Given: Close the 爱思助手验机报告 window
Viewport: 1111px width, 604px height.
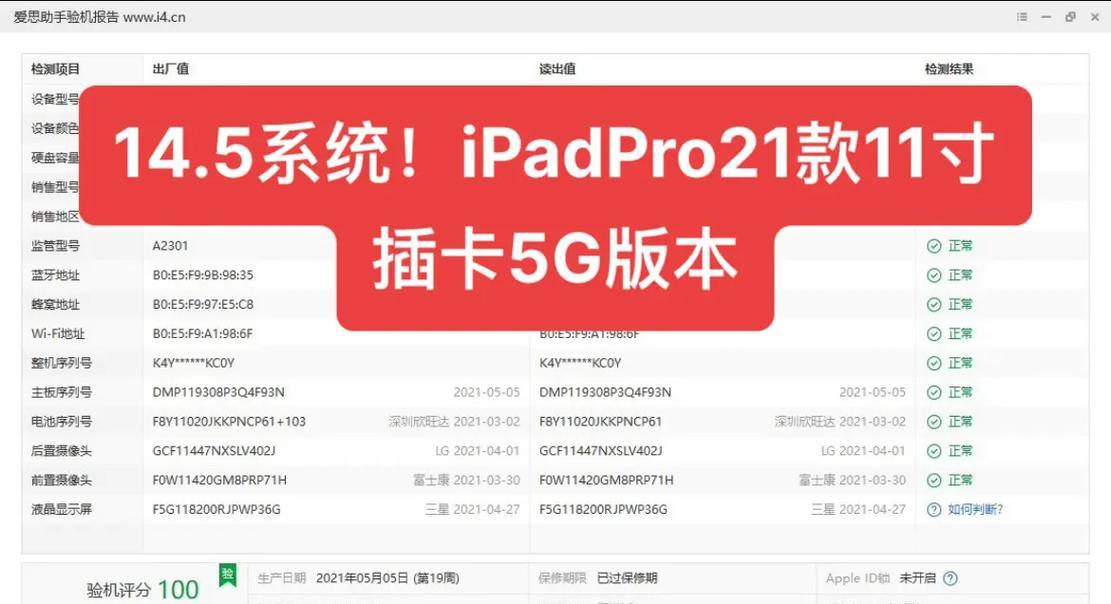Looking at the screenshot, I should coord(1095,17).
